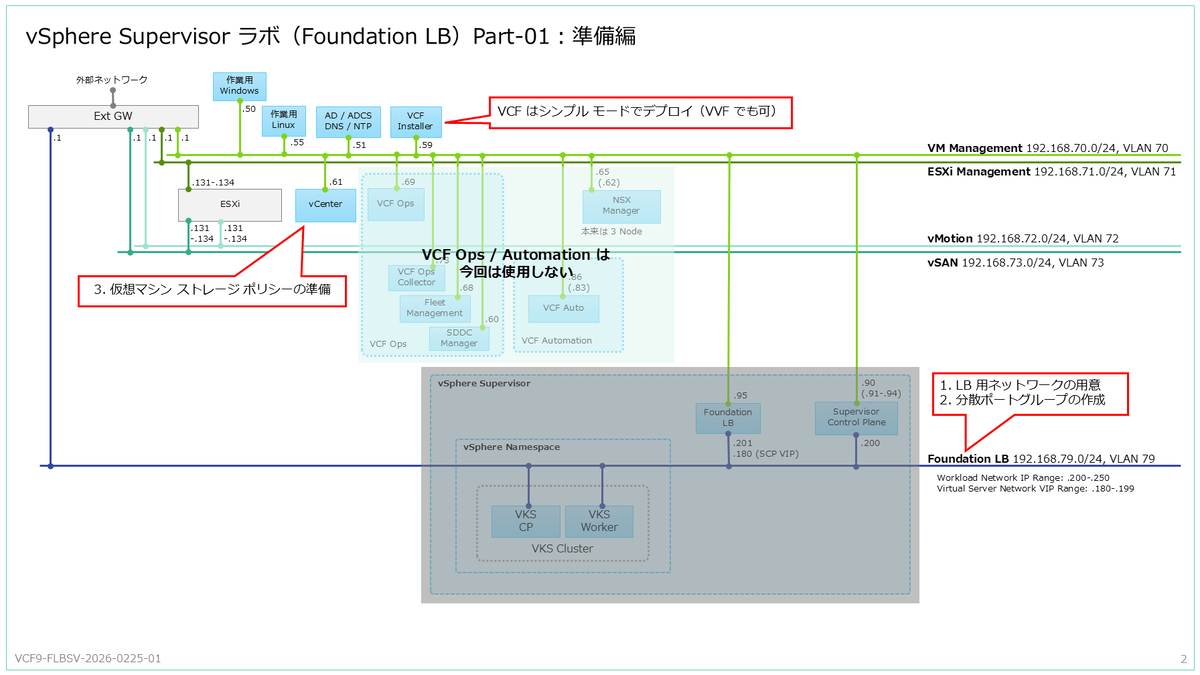Viewport: 1200px width, 675px height.
Task: Click the vSphere Supervisor group label
Action: pos(484,383)
